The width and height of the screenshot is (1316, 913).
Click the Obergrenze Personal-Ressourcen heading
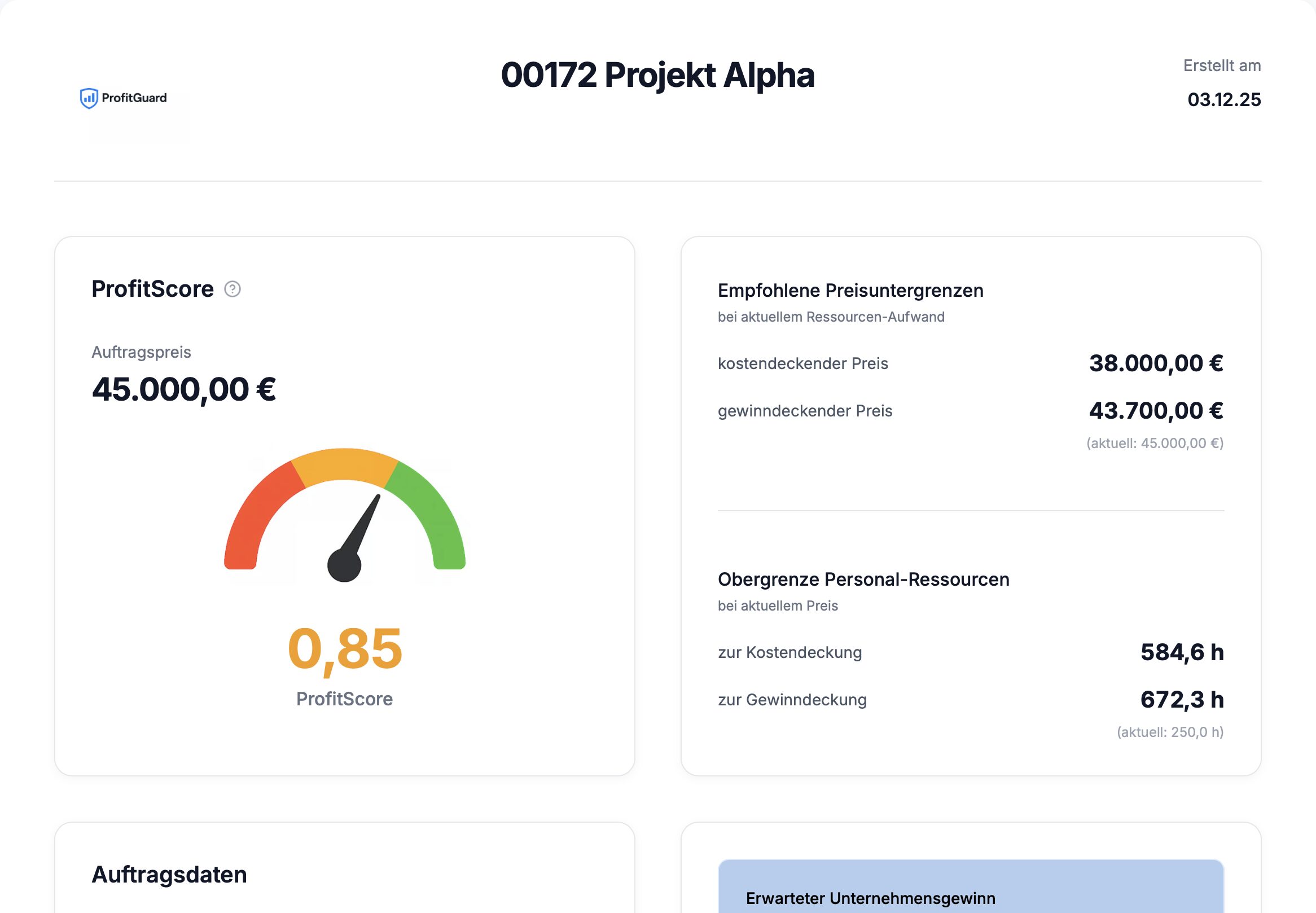coord(863,580)
